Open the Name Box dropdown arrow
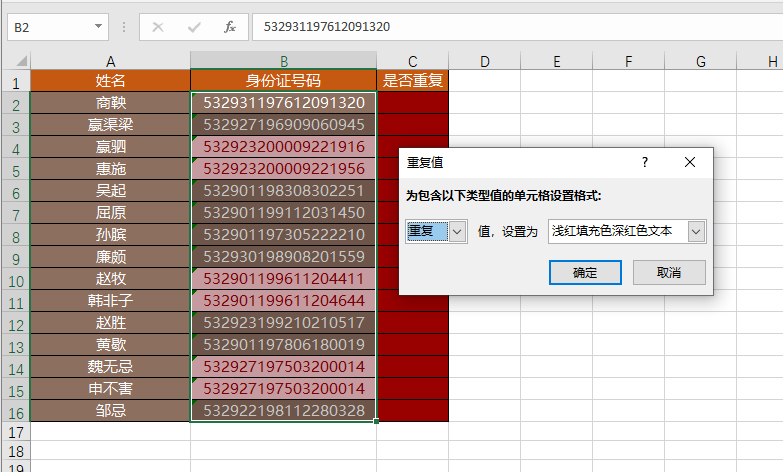Viewport: 783px width, 472px height. pos(98,26)
